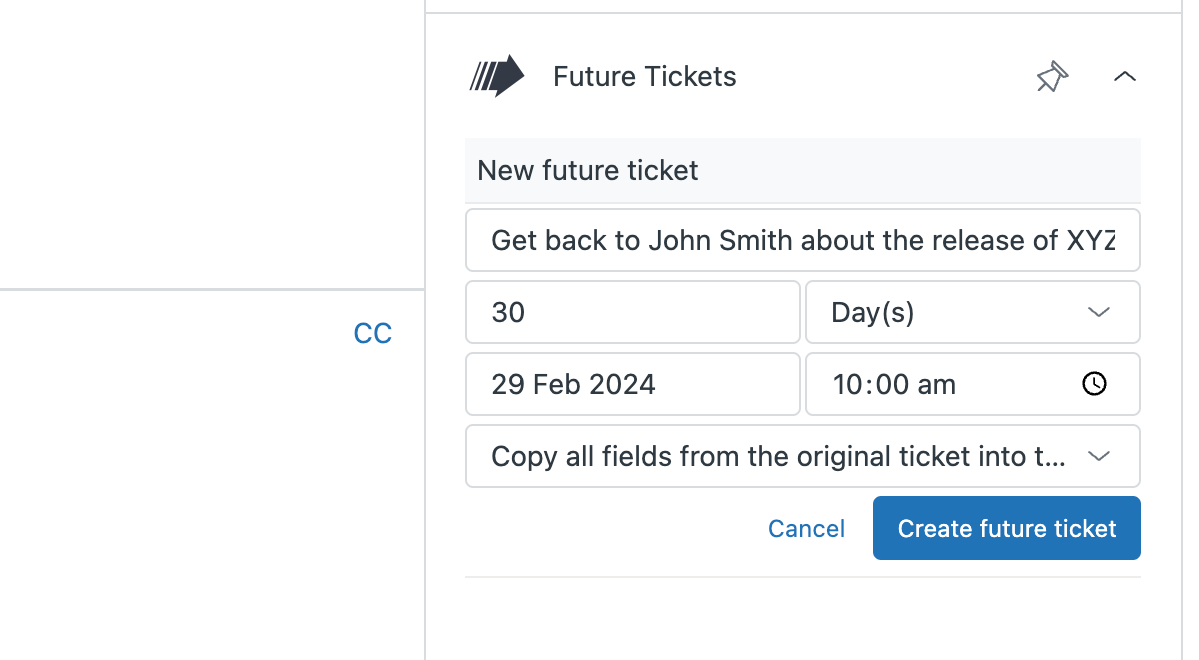Open the time picker clock icon
1199x660 pixels.
point(1095,384)
